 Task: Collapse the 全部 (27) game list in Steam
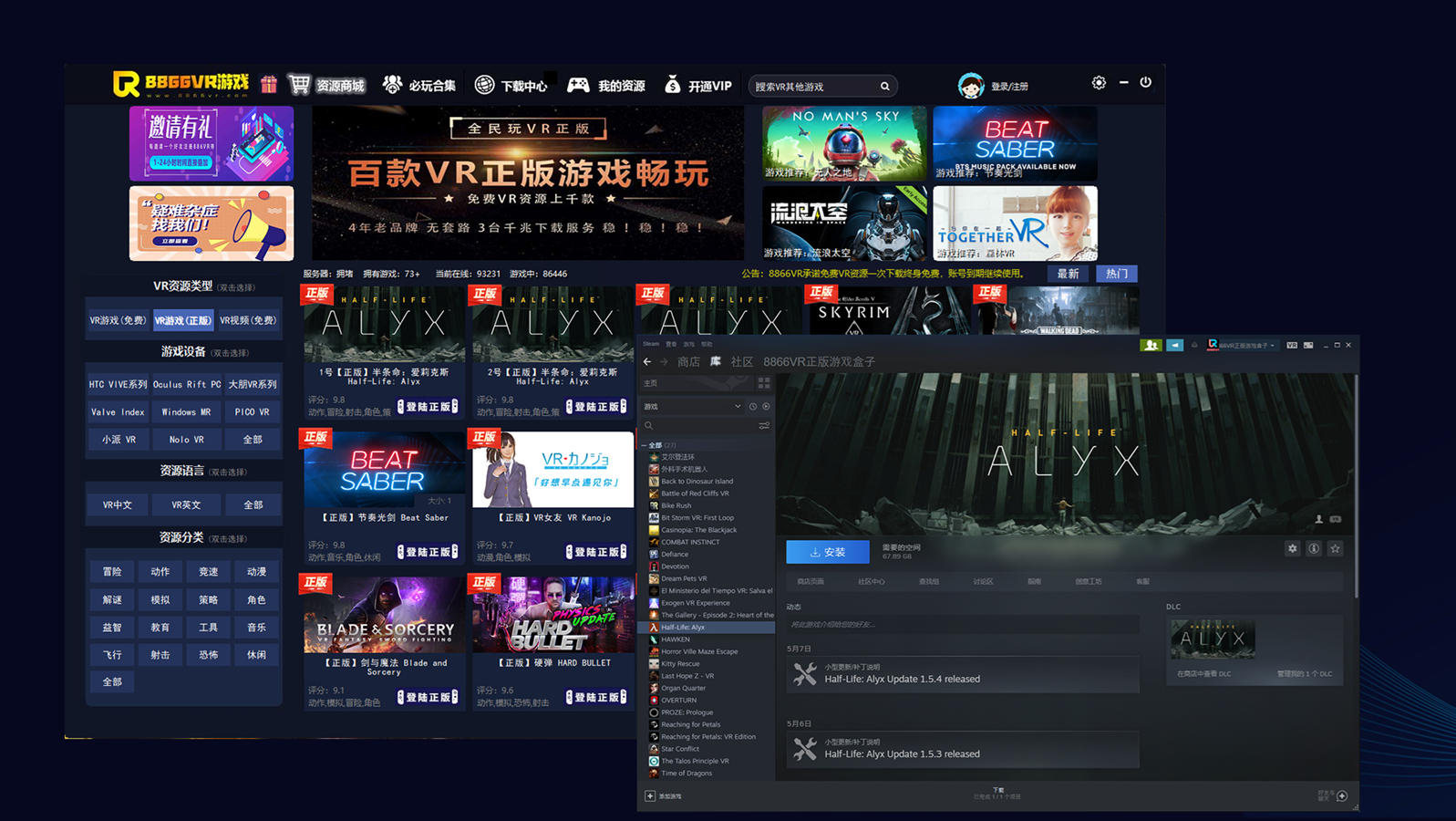click(645, 445)
